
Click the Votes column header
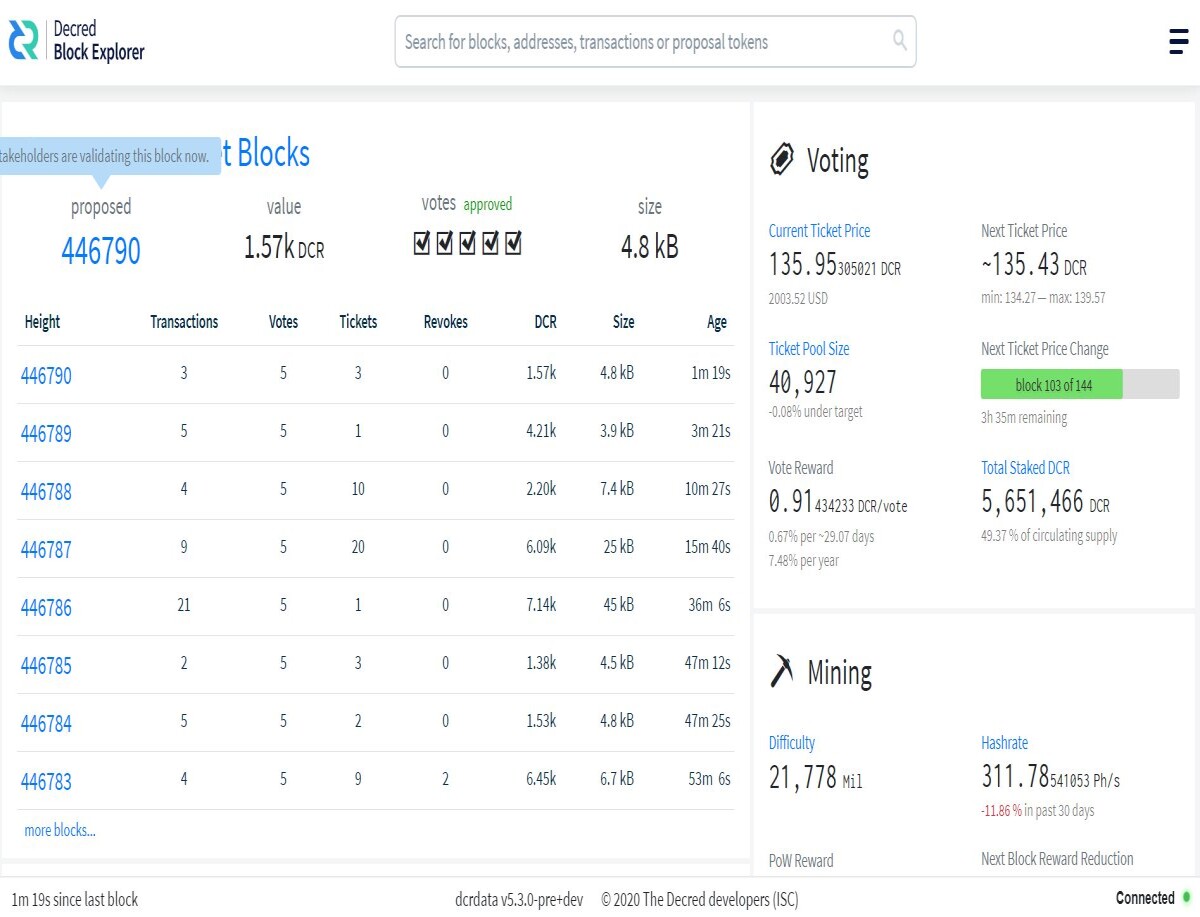pos(283,322)
